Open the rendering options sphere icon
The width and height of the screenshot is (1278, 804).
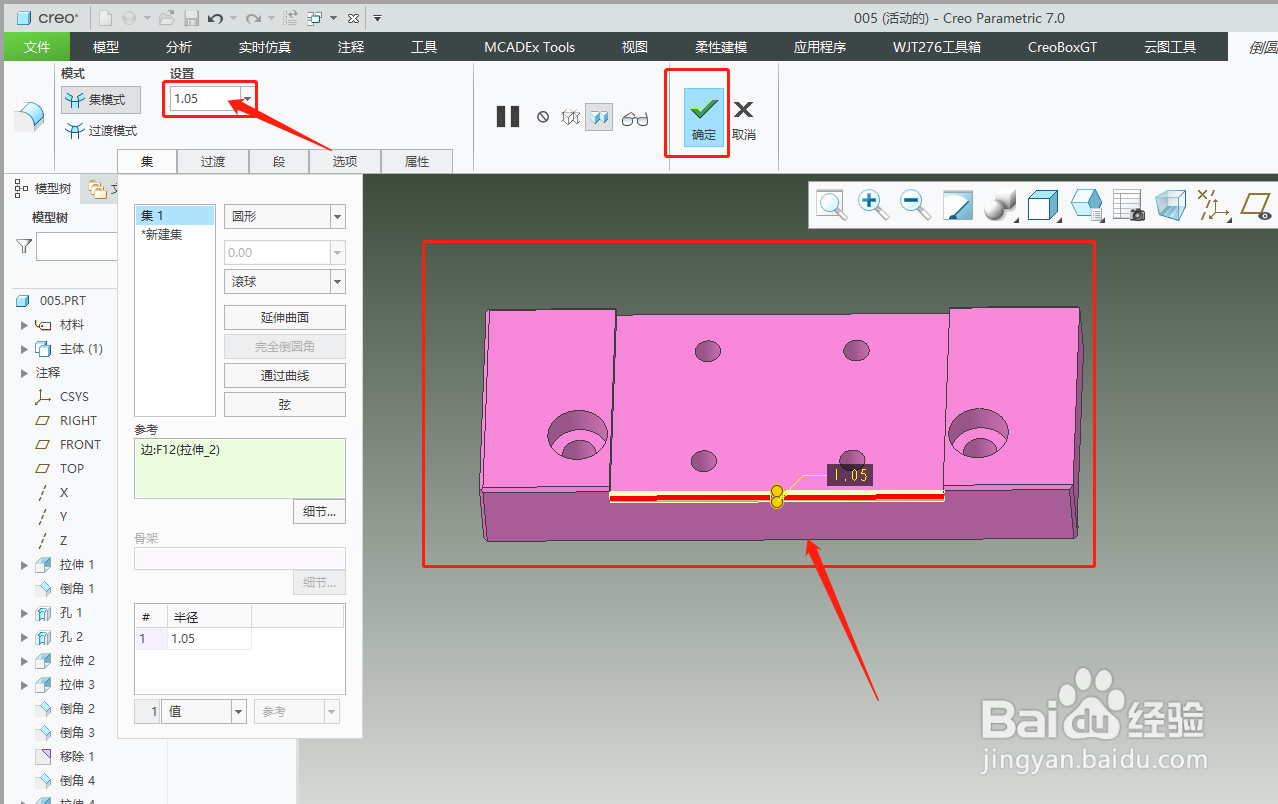[1000, 205]
